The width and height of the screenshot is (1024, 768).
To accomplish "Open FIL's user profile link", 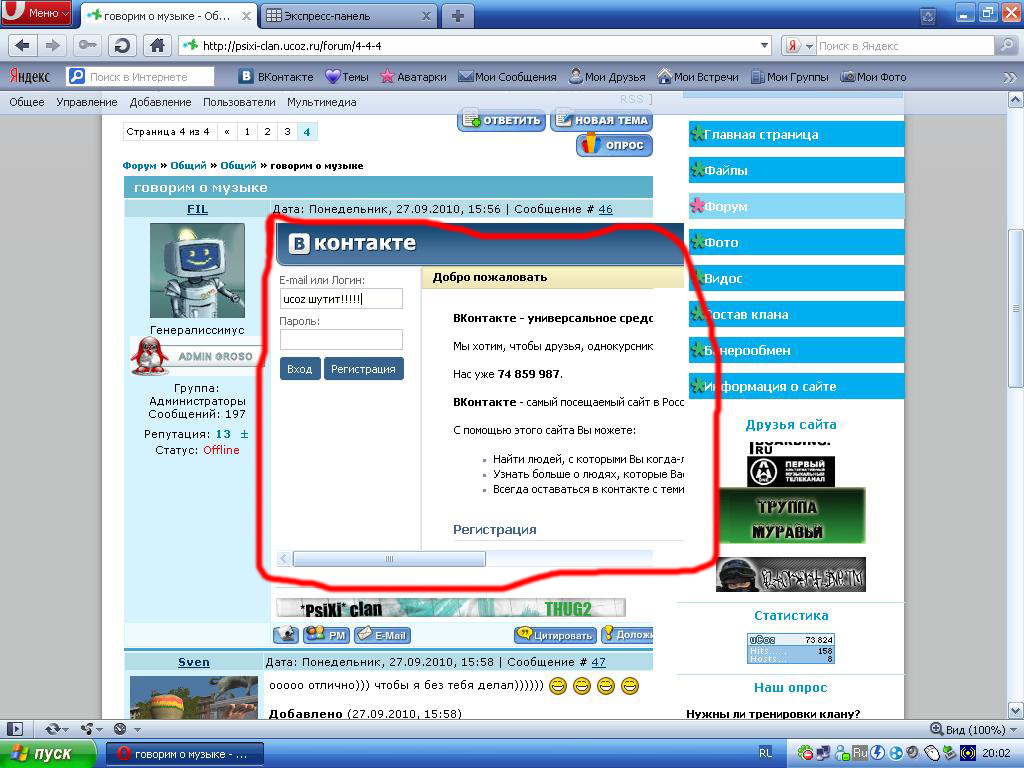I will [197, 209].
